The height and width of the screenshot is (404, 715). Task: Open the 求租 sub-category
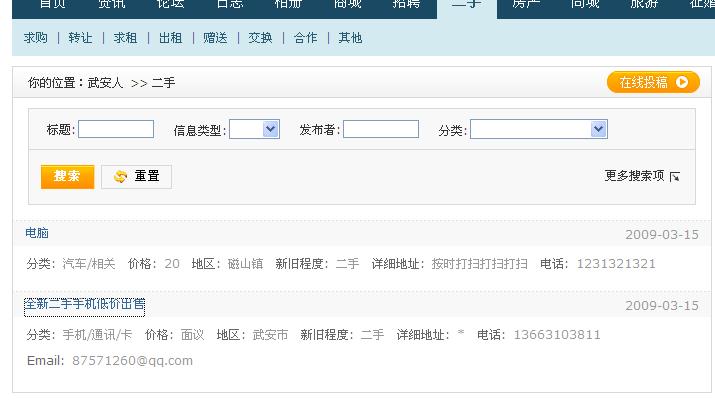point(125,38)
